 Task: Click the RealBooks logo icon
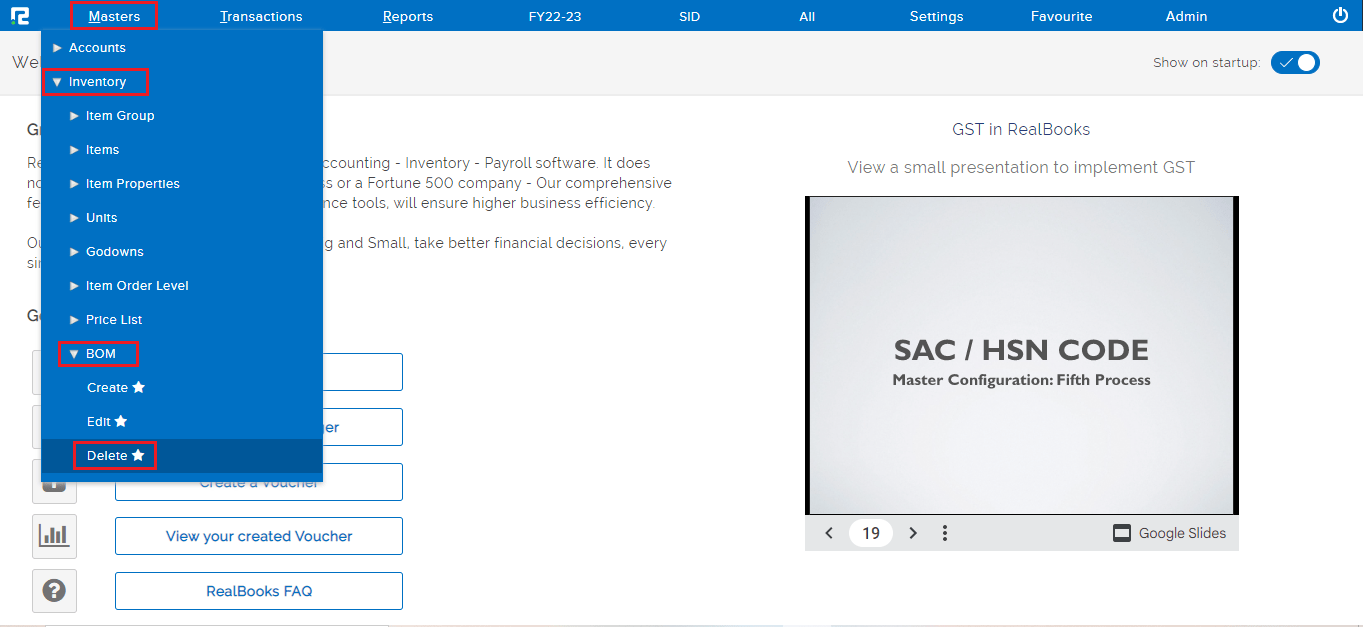pyautogui.click(x=20, y=16)
